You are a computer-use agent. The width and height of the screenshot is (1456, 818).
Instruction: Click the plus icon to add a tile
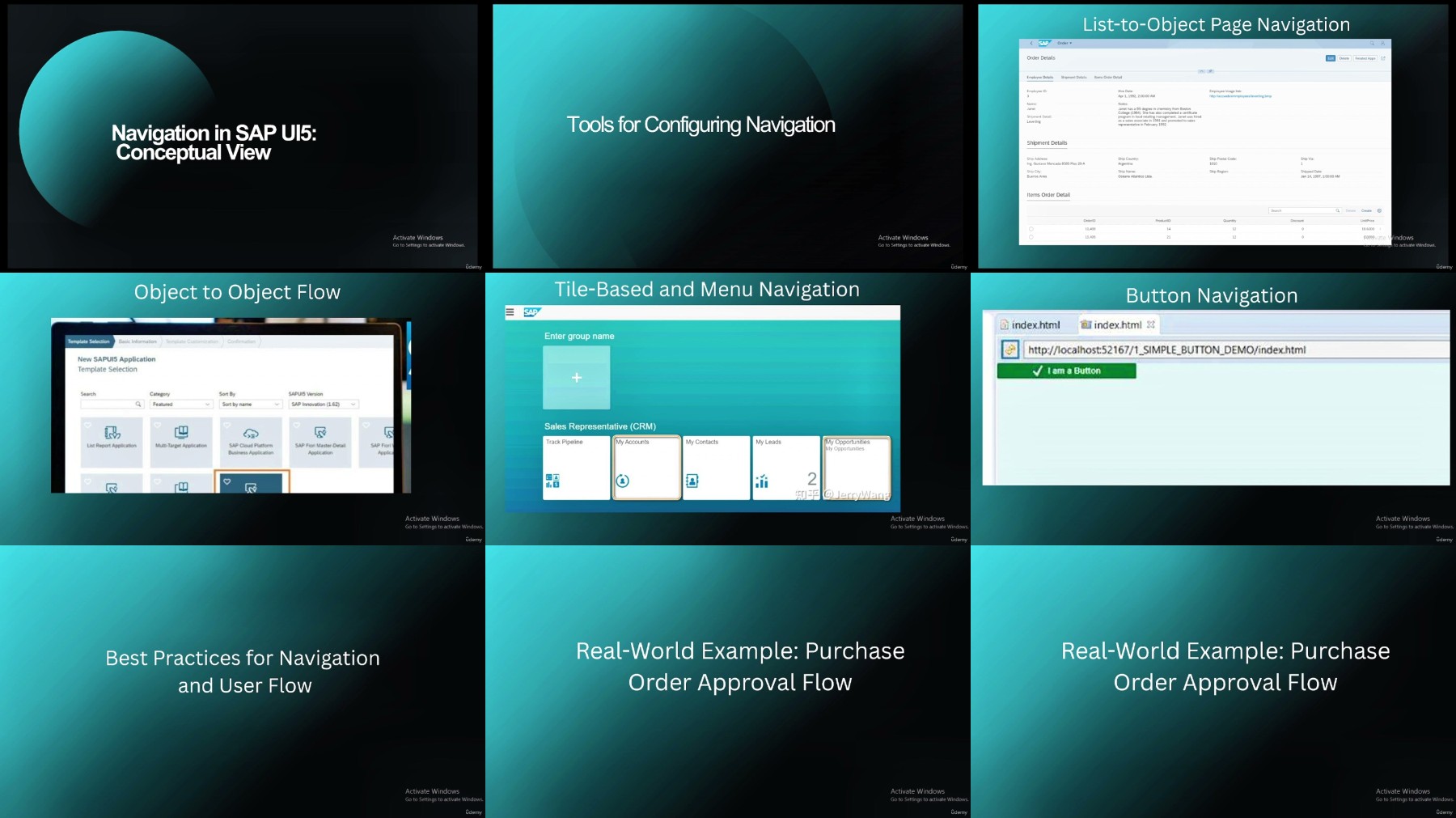pyautogui.click(x=577, y=377)
